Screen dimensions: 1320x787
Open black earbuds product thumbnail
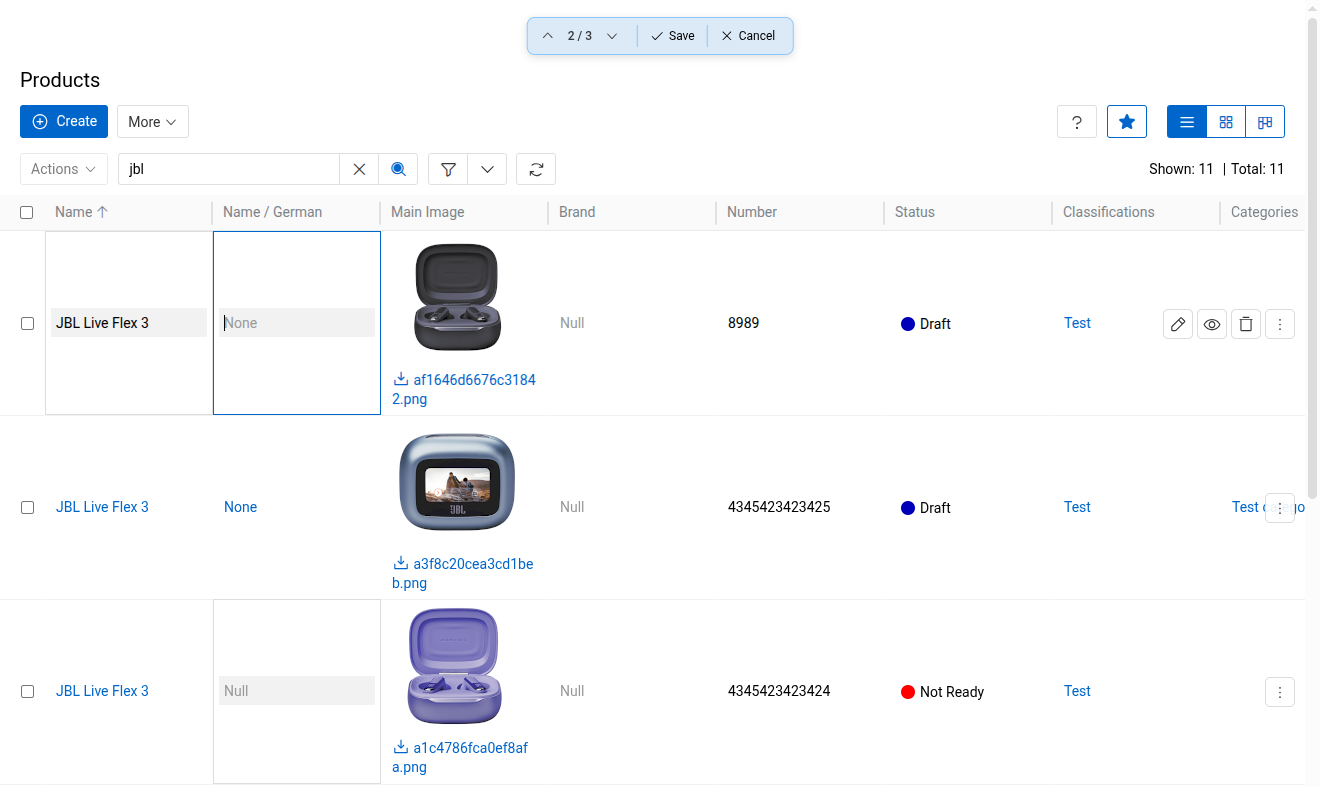457,297
